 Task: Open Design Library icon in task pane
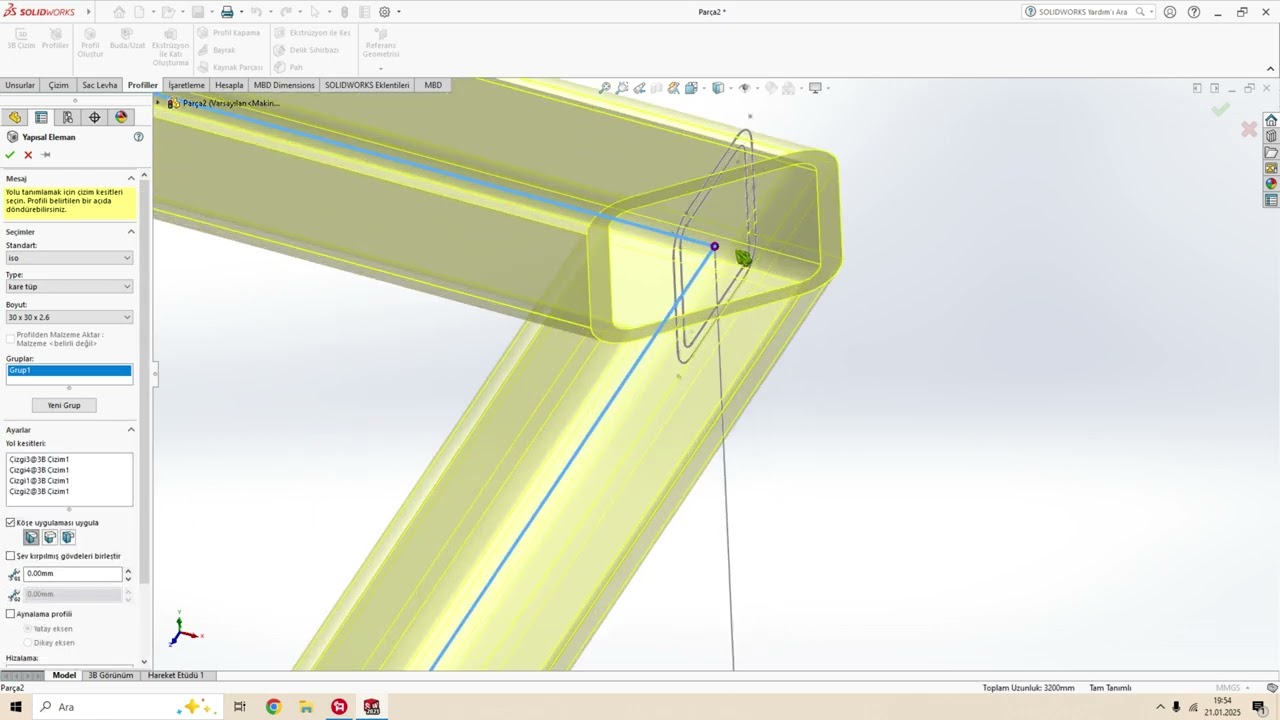pyautogui.click(x=1271, y=136)
